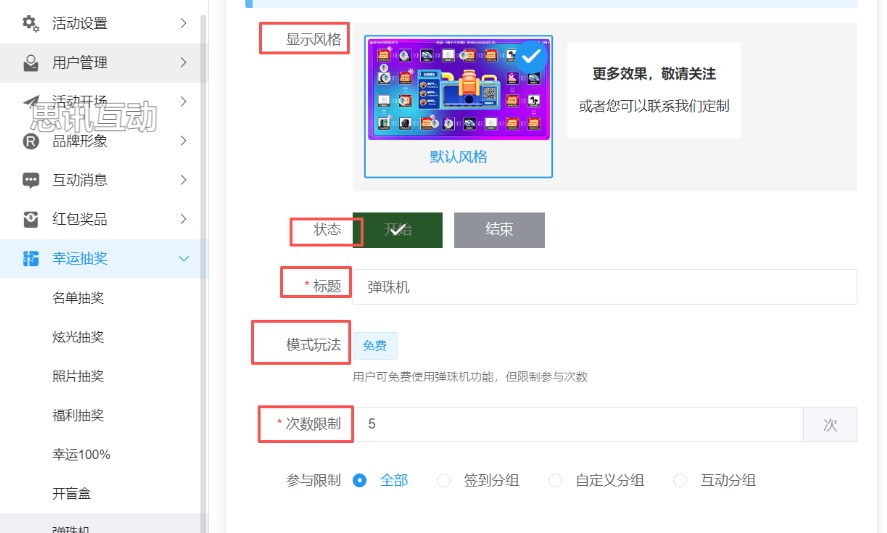This screenshot has width=887, height=533.
Task: Open the 名单抽奖 submenu item
Action: 78,298
